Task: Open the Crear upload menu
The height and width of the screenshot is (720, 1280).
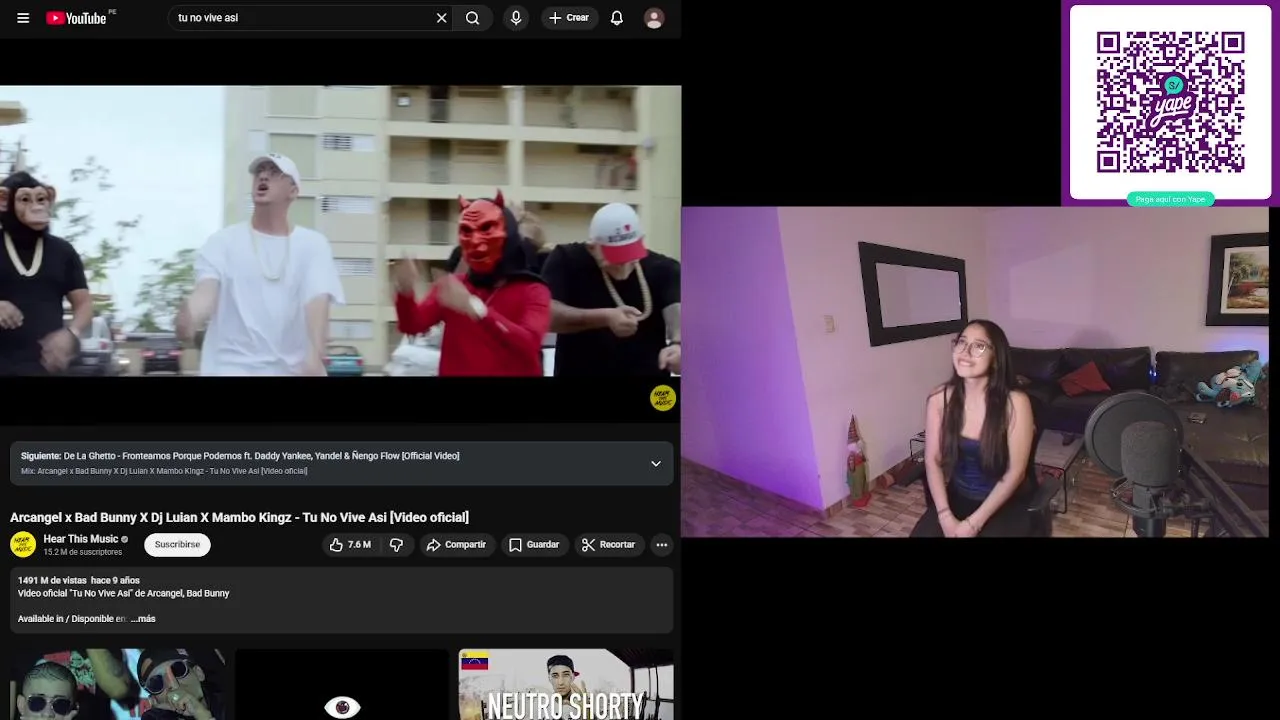Action: (570, 18)
